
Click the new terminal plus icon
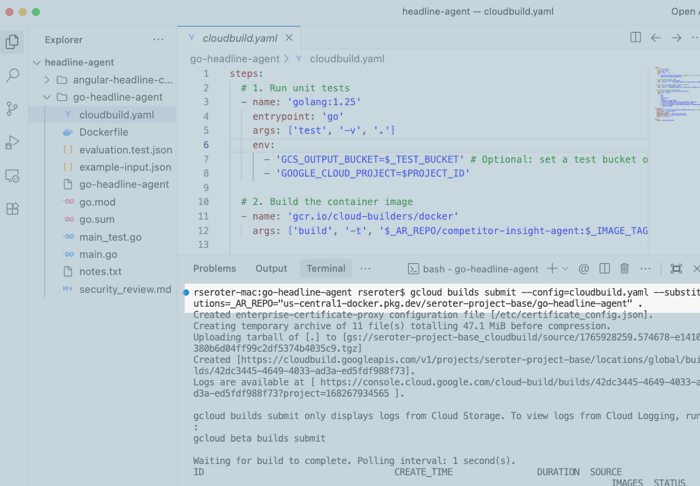coord(551,269)
